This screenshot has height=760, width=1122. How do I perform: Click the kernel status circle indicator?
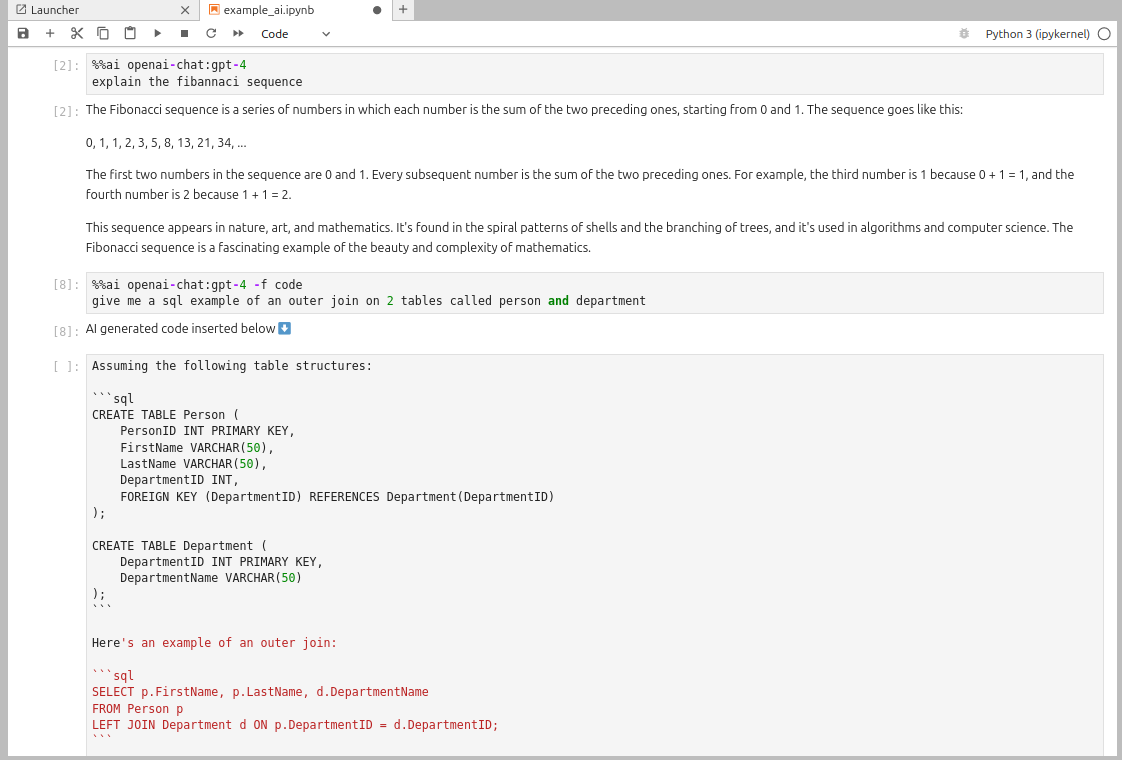pyautogui.click(x=1104, y=34)
